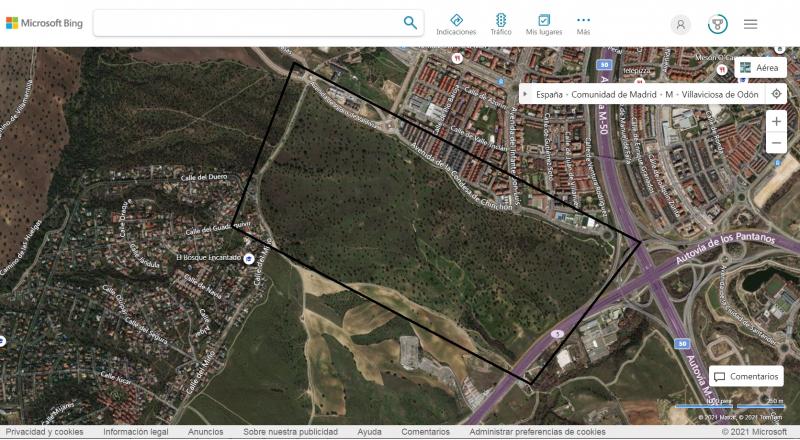Click the Microsoft Bing logo
800x440 pixels.
pos(44,23)
